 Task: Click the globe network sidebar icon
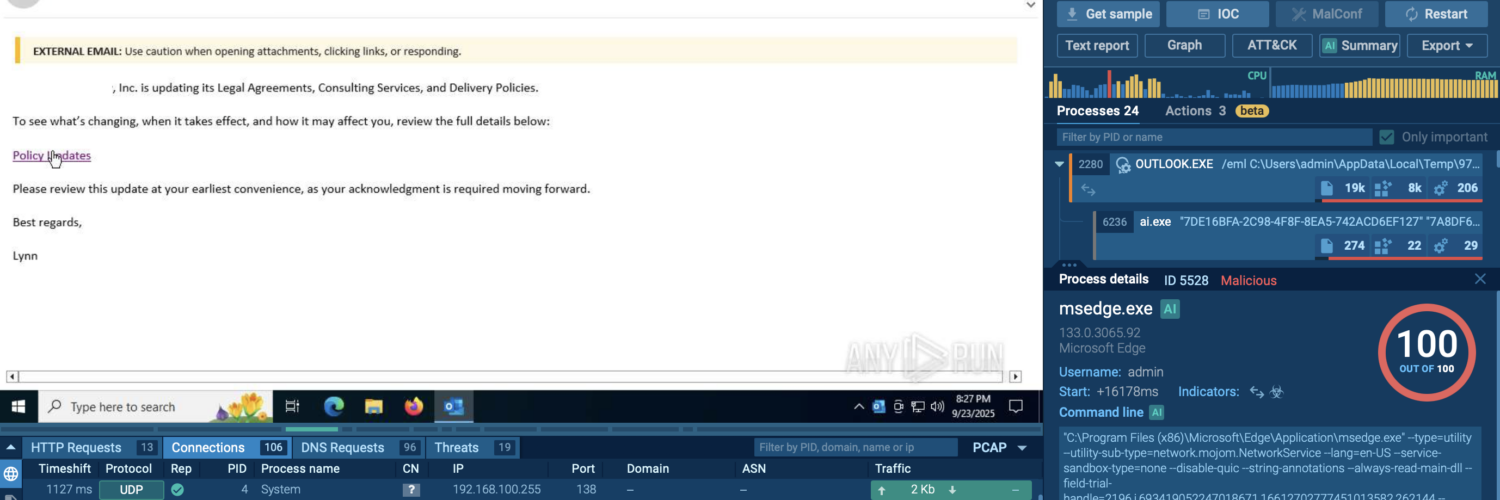[x=11, y=474]
